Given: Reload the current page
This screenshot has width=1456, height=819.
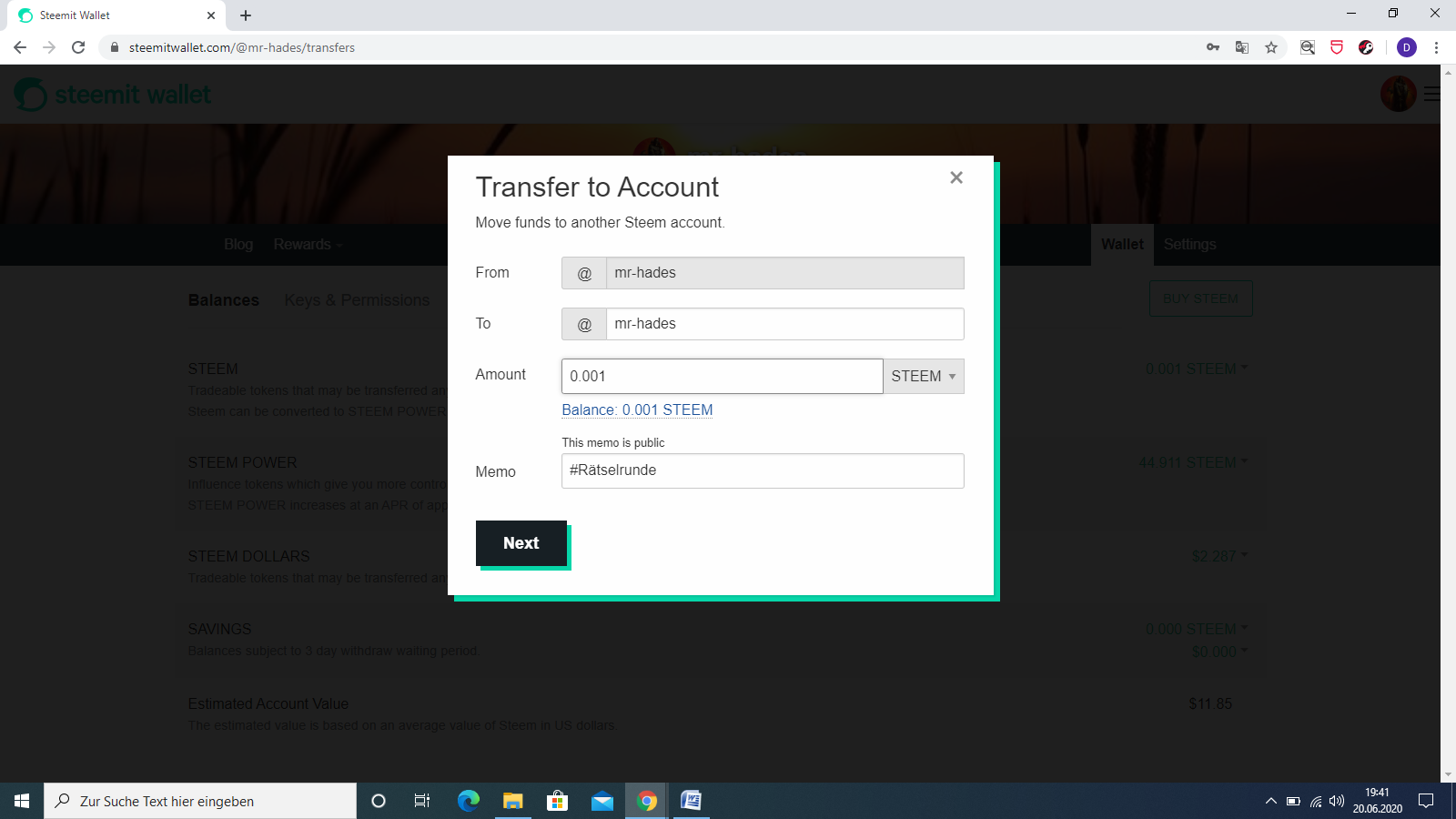Looking at the screenshot, I should click(78, 47).
